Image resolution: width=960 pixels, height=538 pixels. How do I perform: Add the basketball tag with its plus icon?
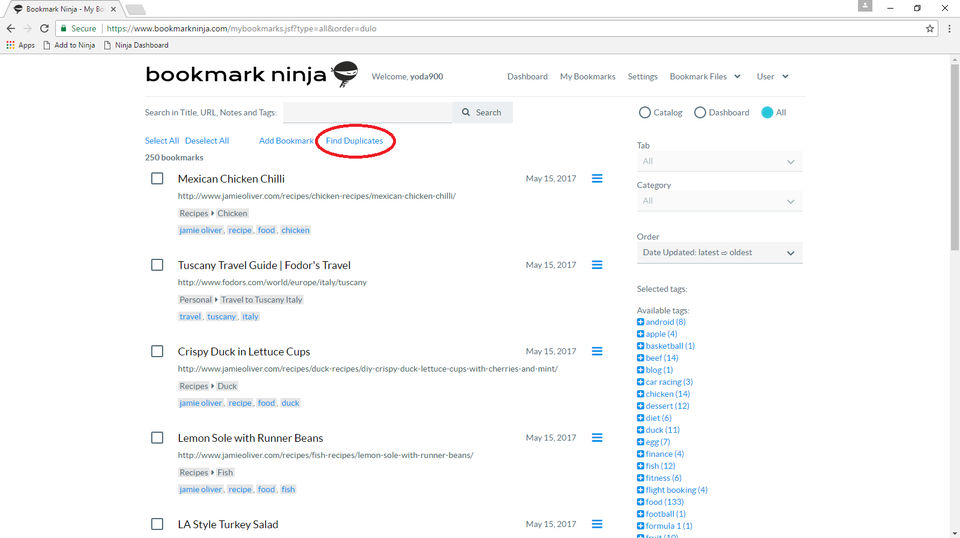click(x=640, y=346)
